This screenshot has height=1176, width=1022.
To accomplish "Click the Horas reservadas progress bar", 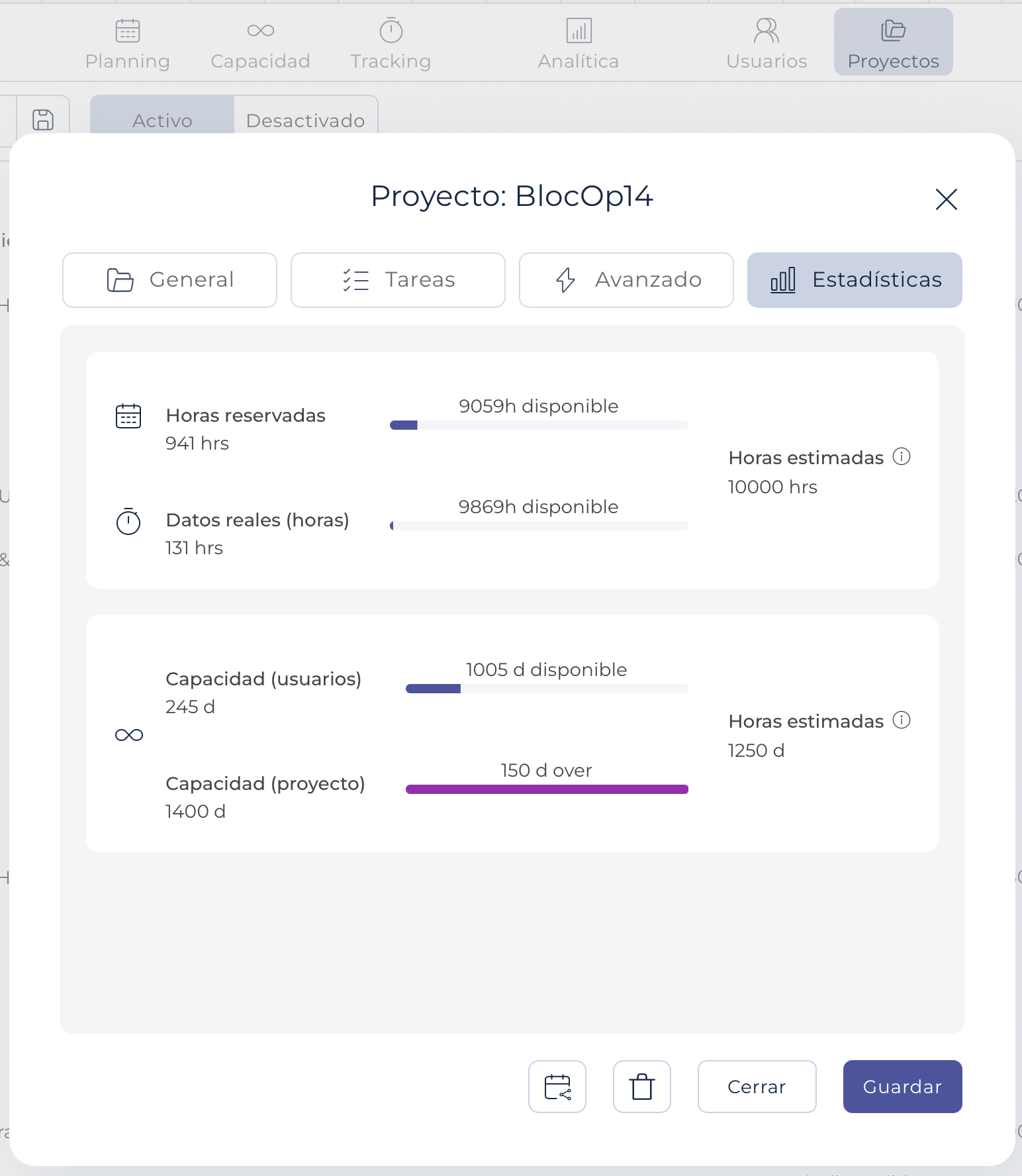I will [x=539, y=425].
